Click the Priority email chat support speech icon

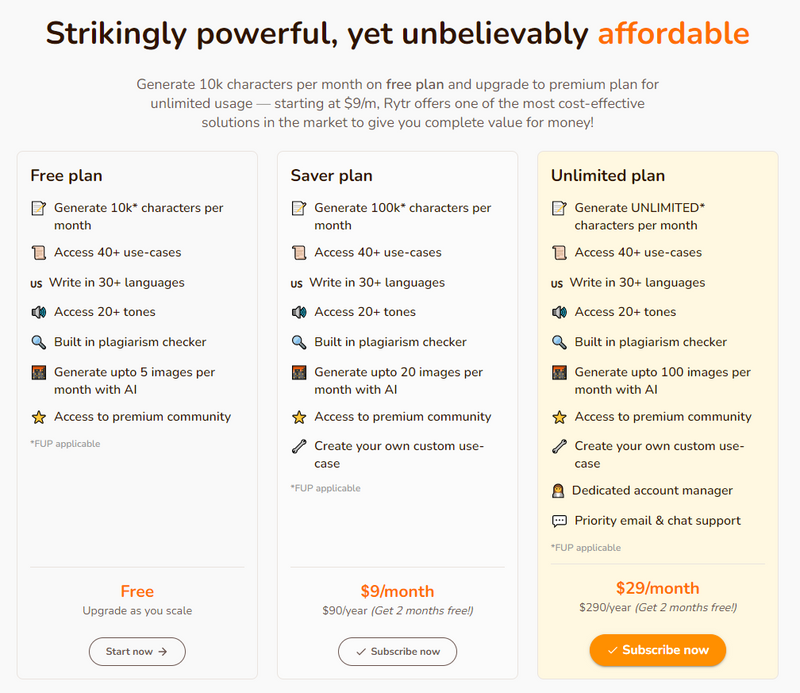[559, 521]
